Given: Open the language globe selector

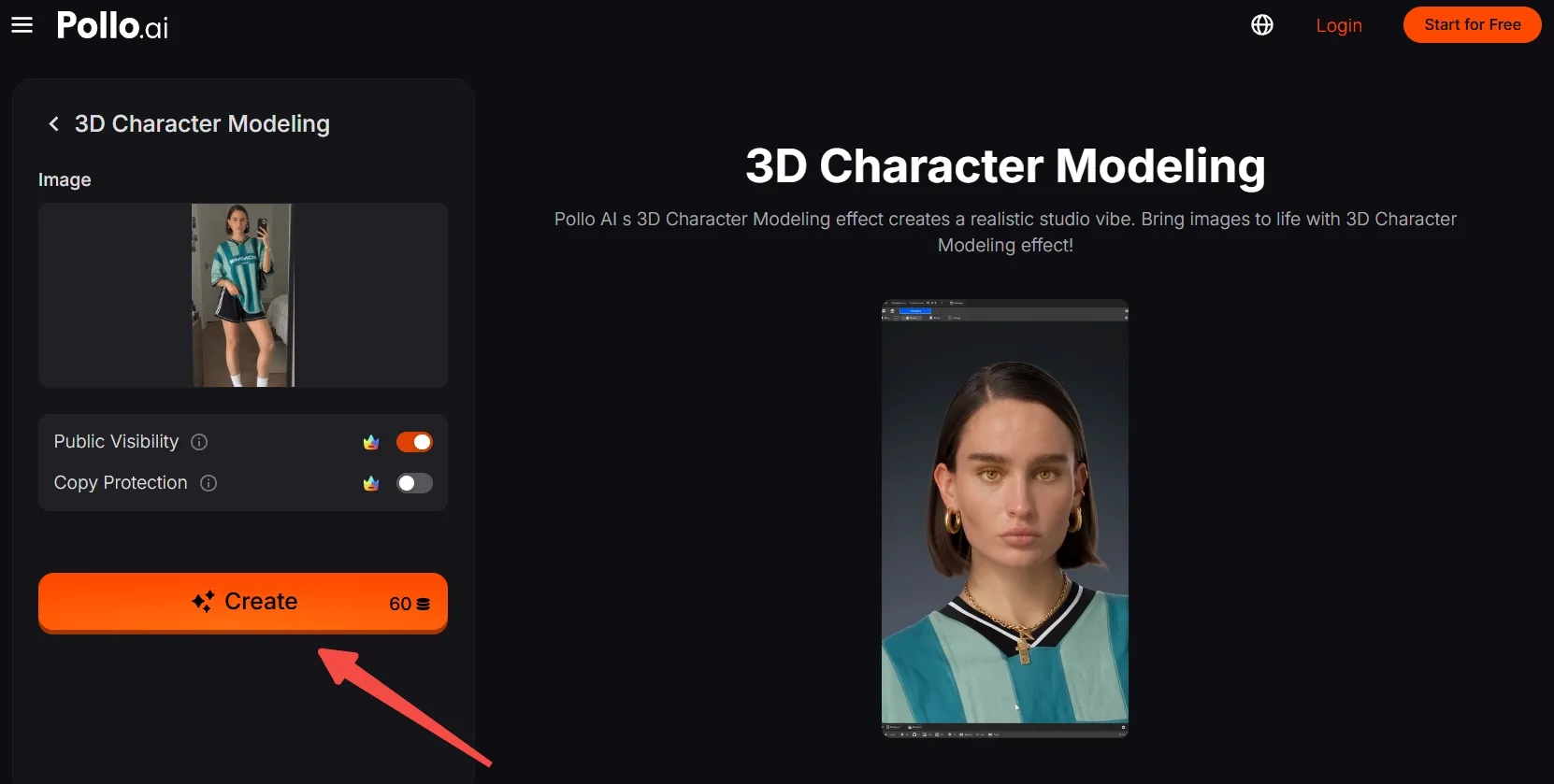Looking at the screenshot, I should pyautogui.click(x=1262, y=25).
